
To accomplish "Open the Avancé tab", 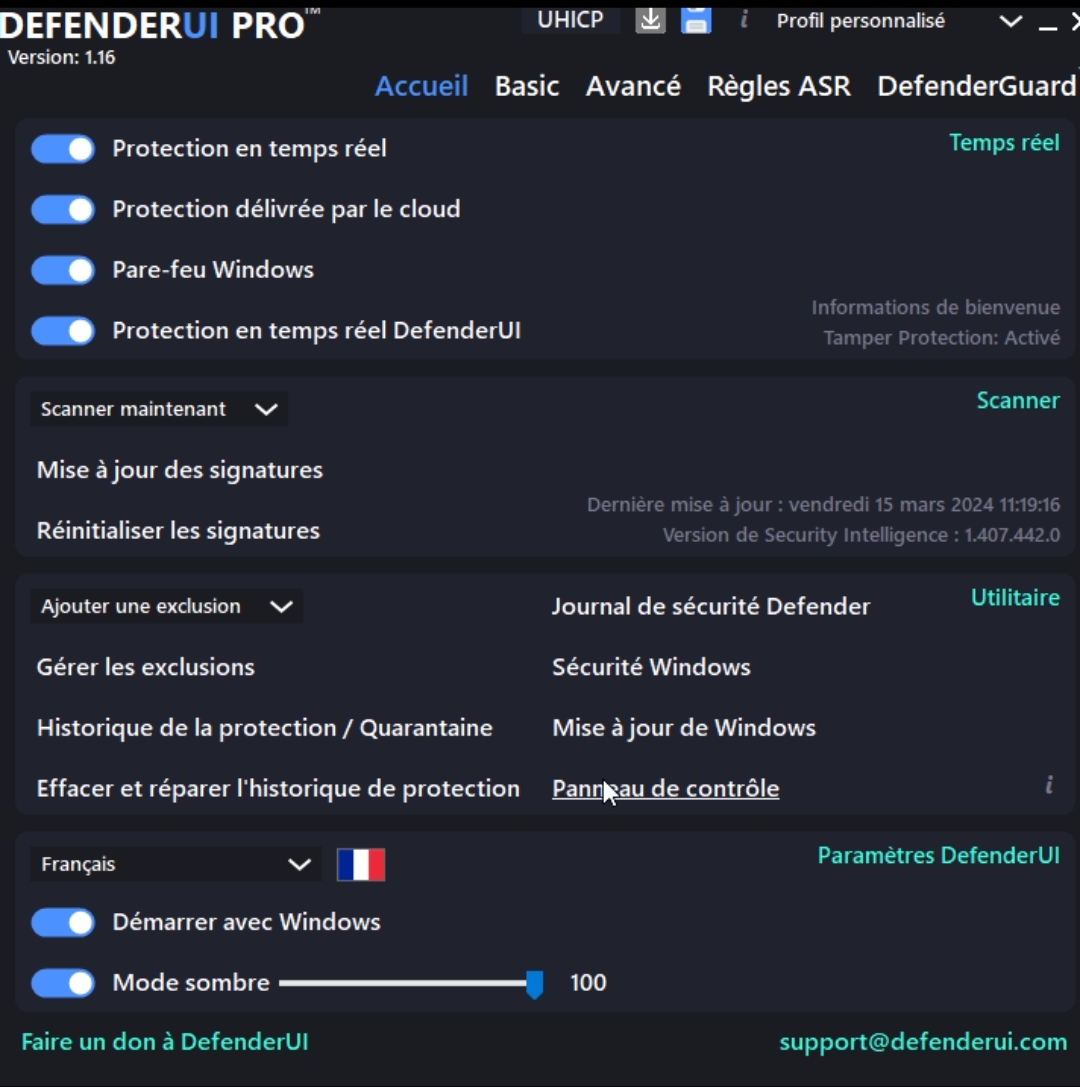I will point(633,86).
